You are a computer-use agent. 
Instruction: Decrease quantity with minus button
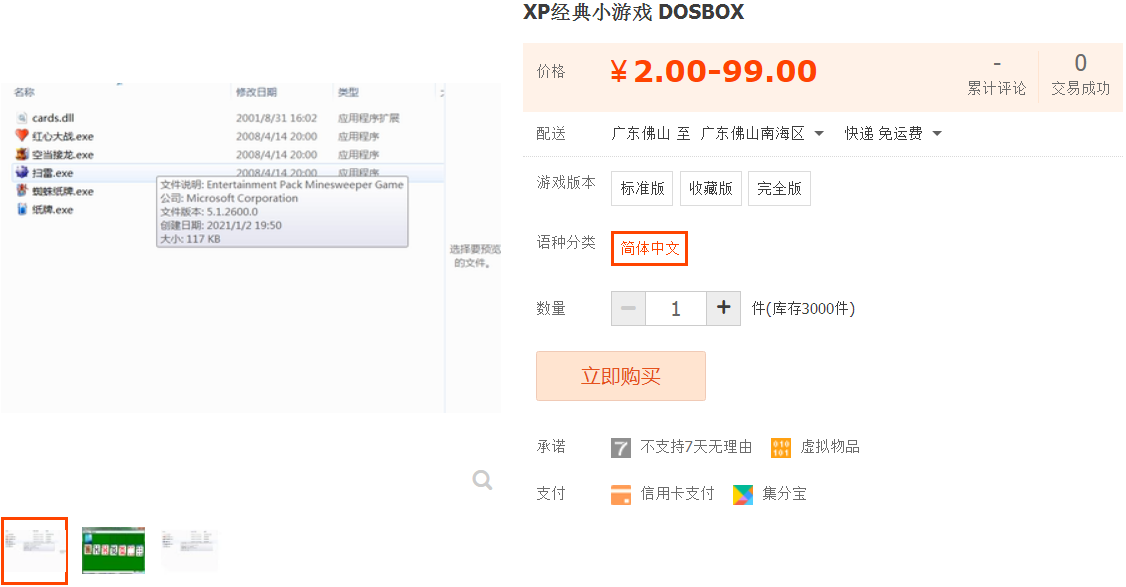pyautogui.click(x=628, y=308)
